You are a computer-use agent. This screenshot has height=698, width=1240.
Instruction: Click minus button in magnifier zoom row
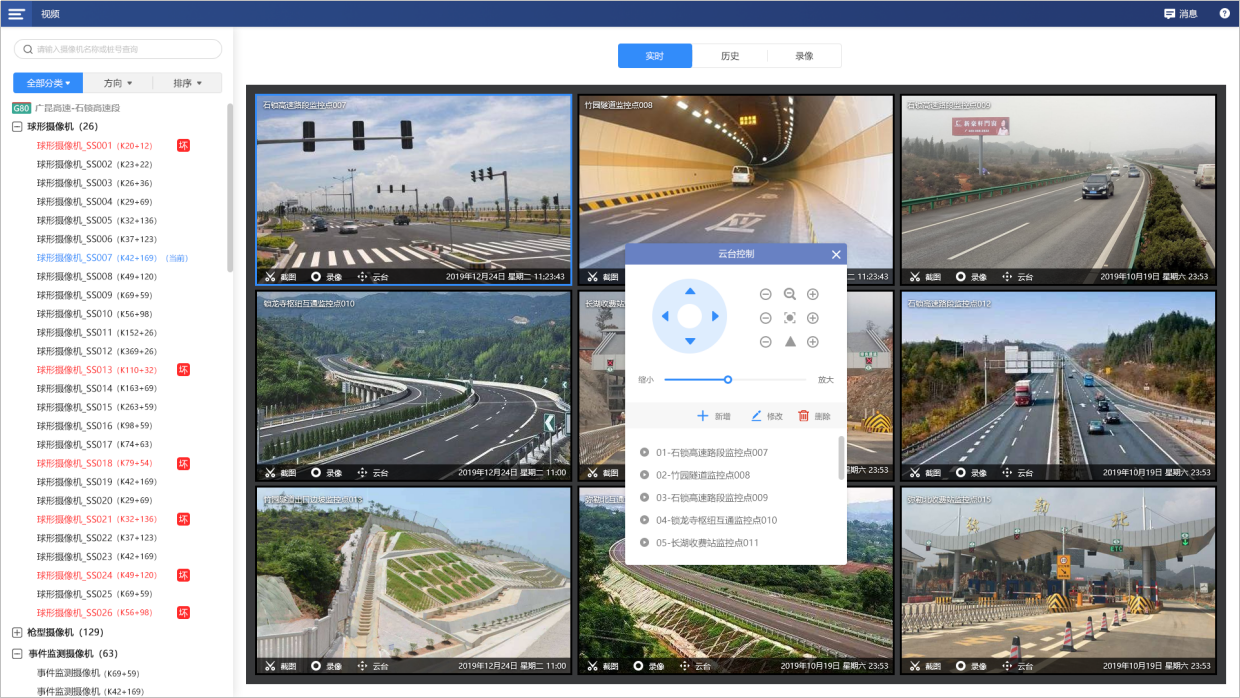tap(766, 294)
